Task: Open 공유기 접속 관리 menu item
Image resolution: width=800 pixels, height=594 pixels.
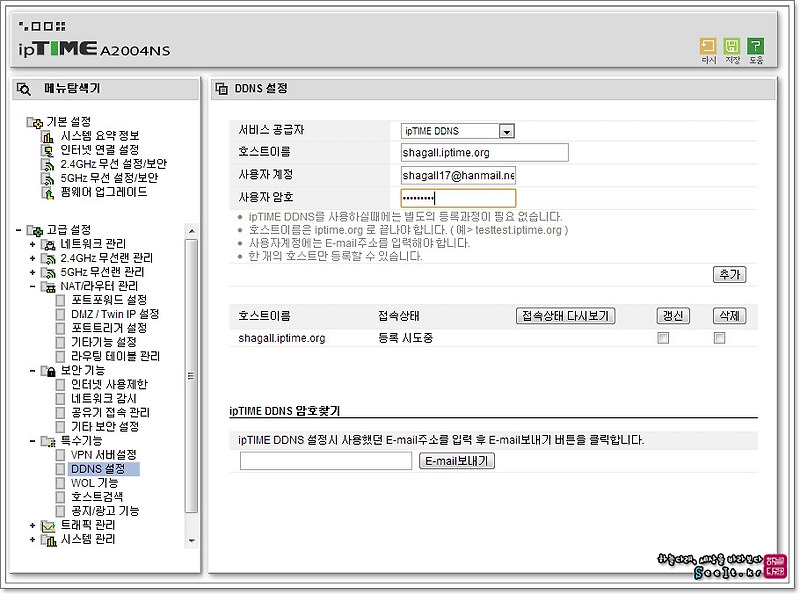Action: pos(110,412)
